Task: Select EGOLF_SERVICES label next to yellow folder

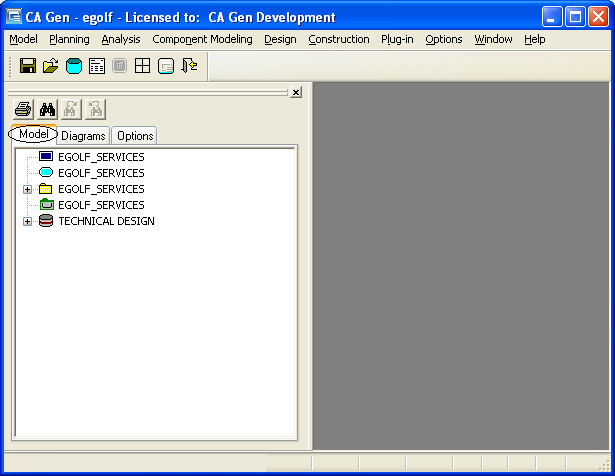Action: pyautogui.click(x=101, y=189)
